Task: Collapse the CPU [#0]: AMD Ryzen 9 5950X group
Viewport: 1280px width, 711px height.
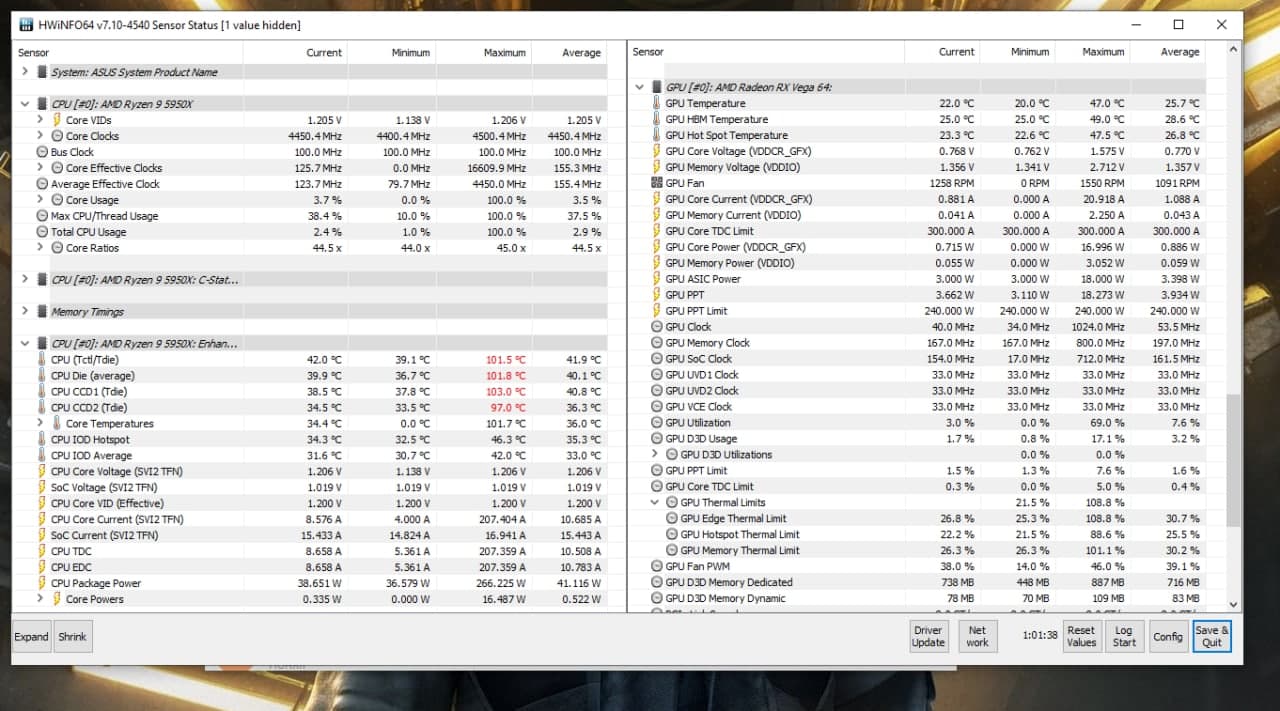Action: (25, 104)
